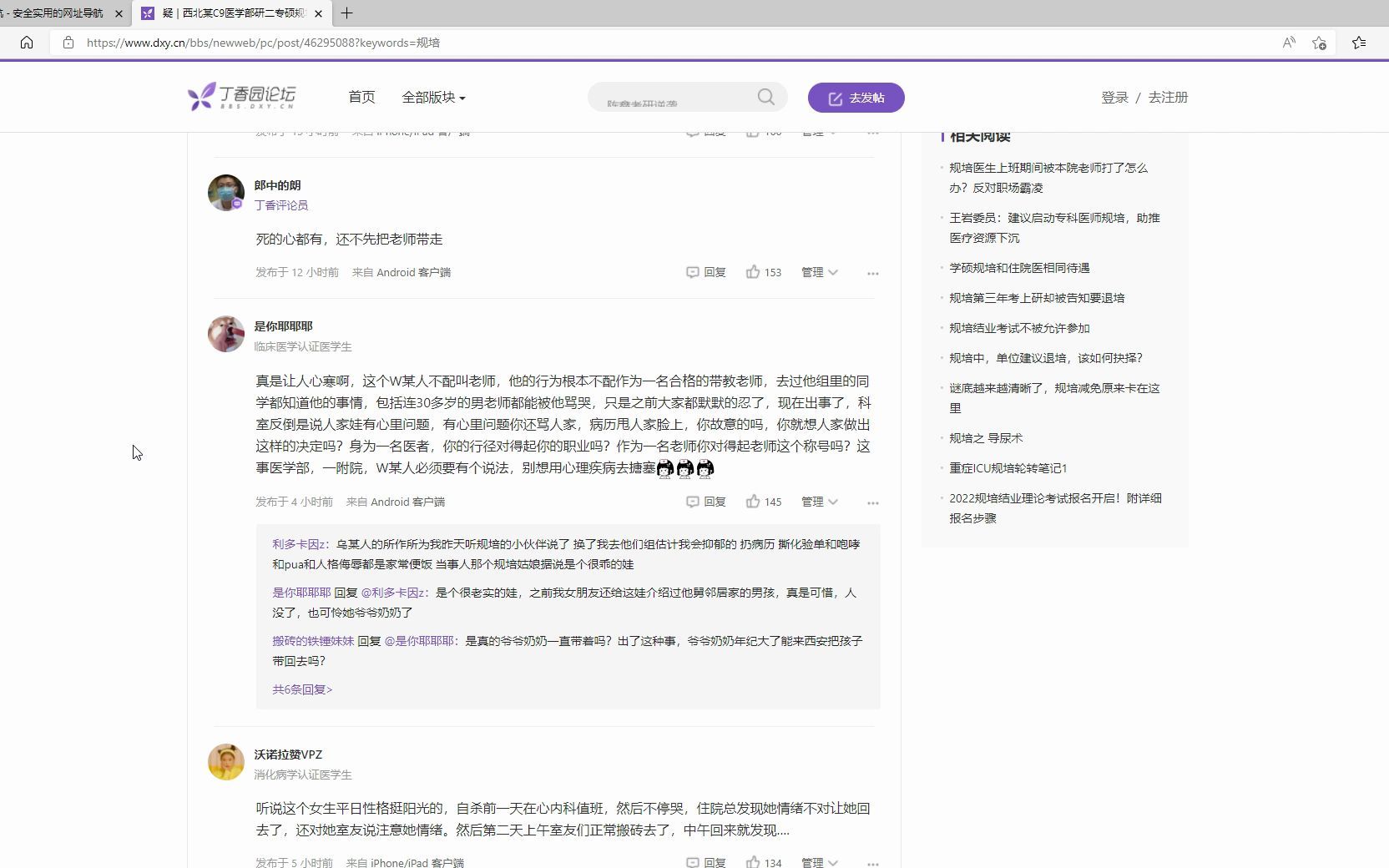Open more options for 郎中的朗's comment
The width and height of the screenshot is (1389, 868).
pyautogui.click(x=872, y=273)
